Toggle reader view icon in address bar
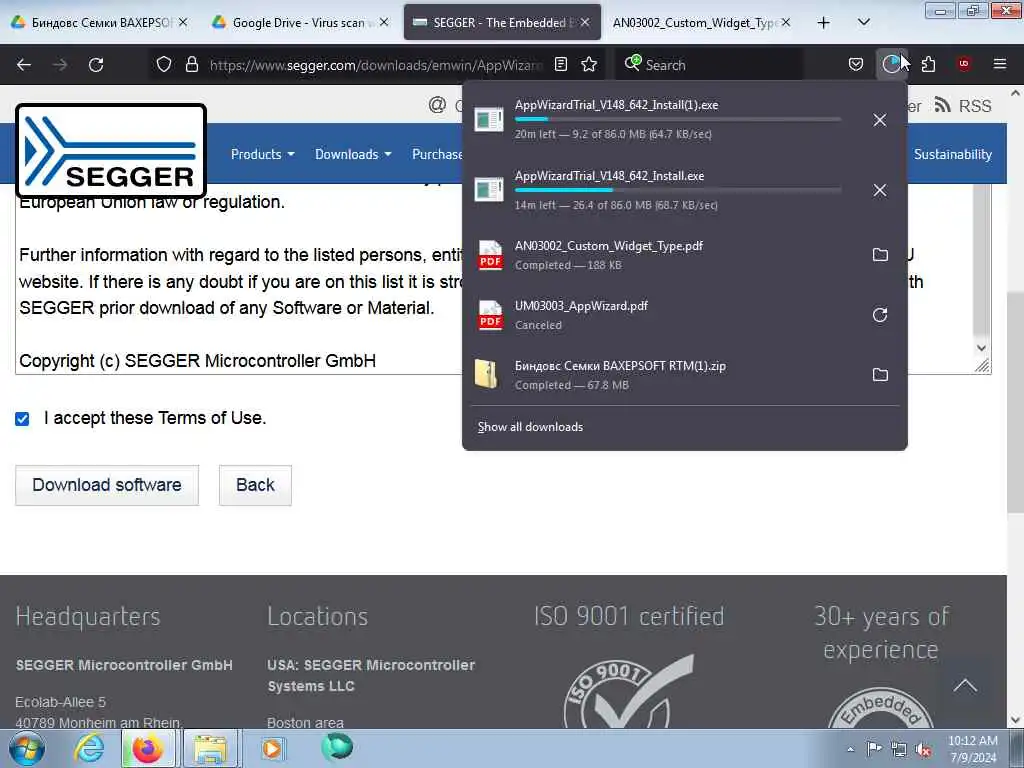Viewport: 1024px width, 768px height. [x=560, y=64]
